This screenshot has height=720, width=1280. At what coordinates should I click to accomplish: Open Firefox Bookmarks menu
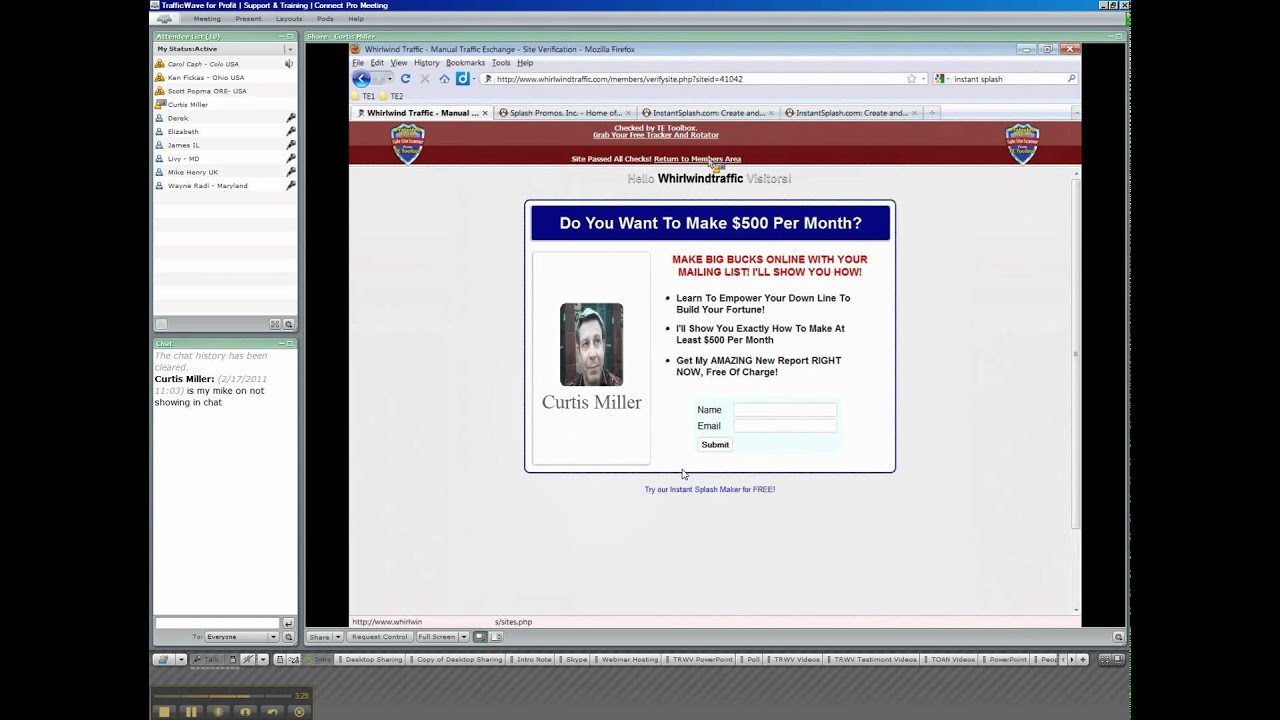465,63
